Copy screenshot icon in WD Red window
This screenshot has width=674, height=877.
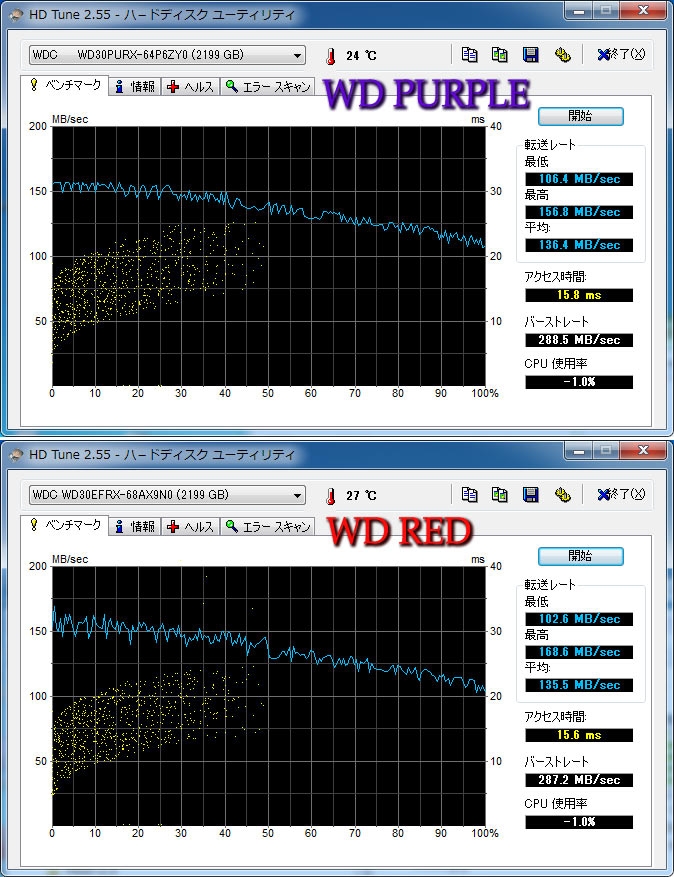[499, 494]
